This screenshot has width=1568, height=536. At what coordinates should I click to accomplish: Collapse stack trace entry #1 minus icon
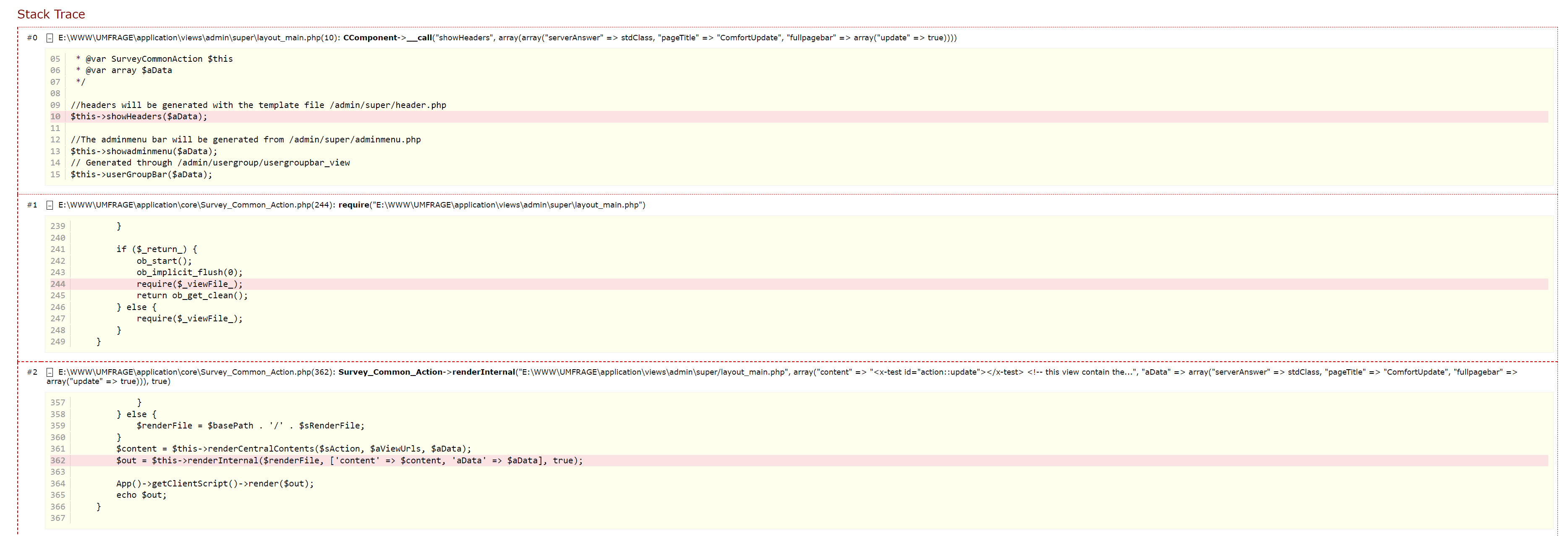coord(50,205)
